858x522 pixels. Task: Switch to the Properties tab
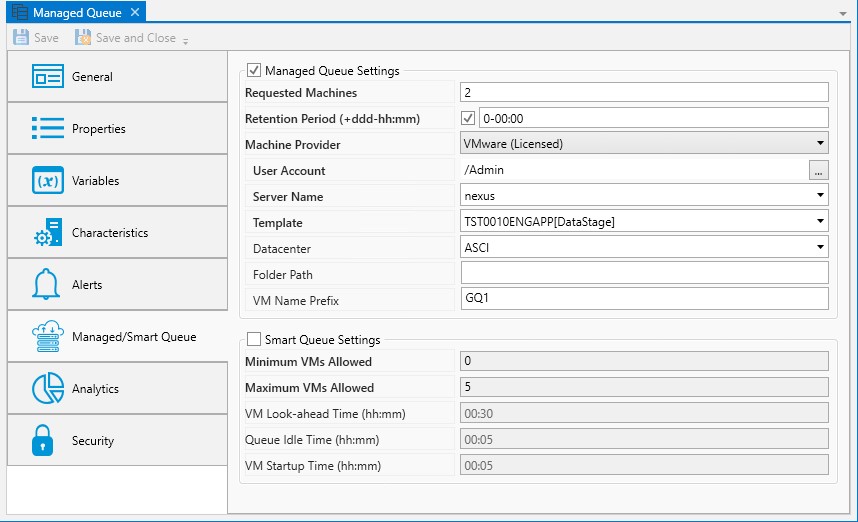pyautogui.click(x=118, y=128)
